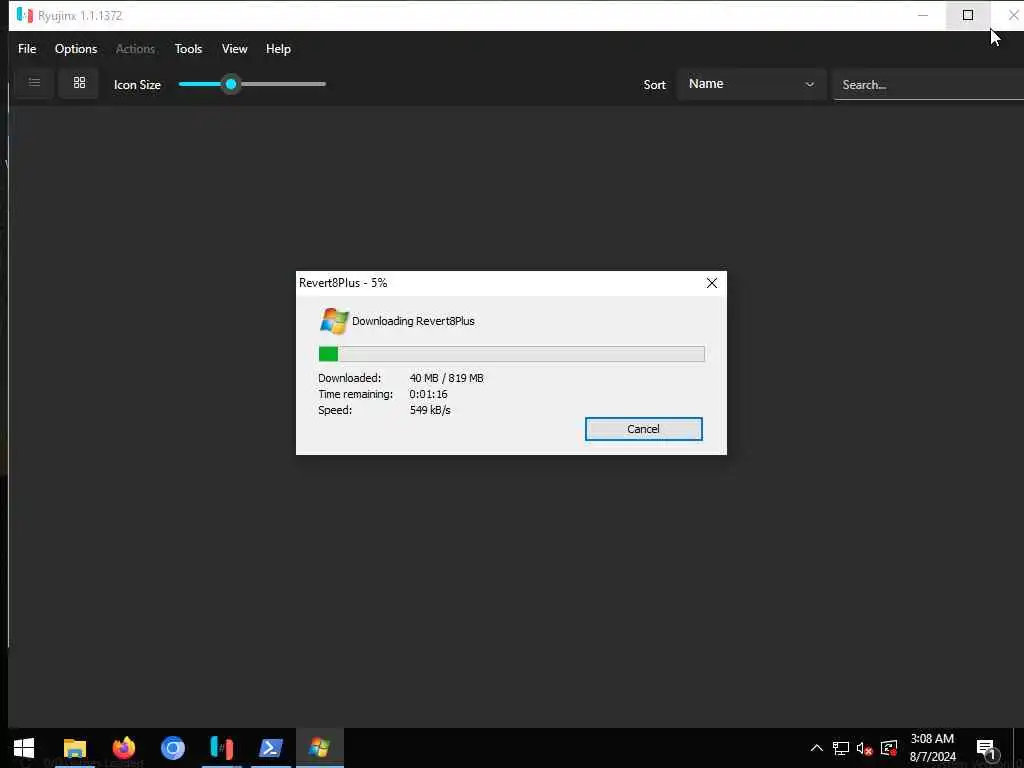The image size is (1024, 768).
Task: Open the Tools menu
Action: 188,49
